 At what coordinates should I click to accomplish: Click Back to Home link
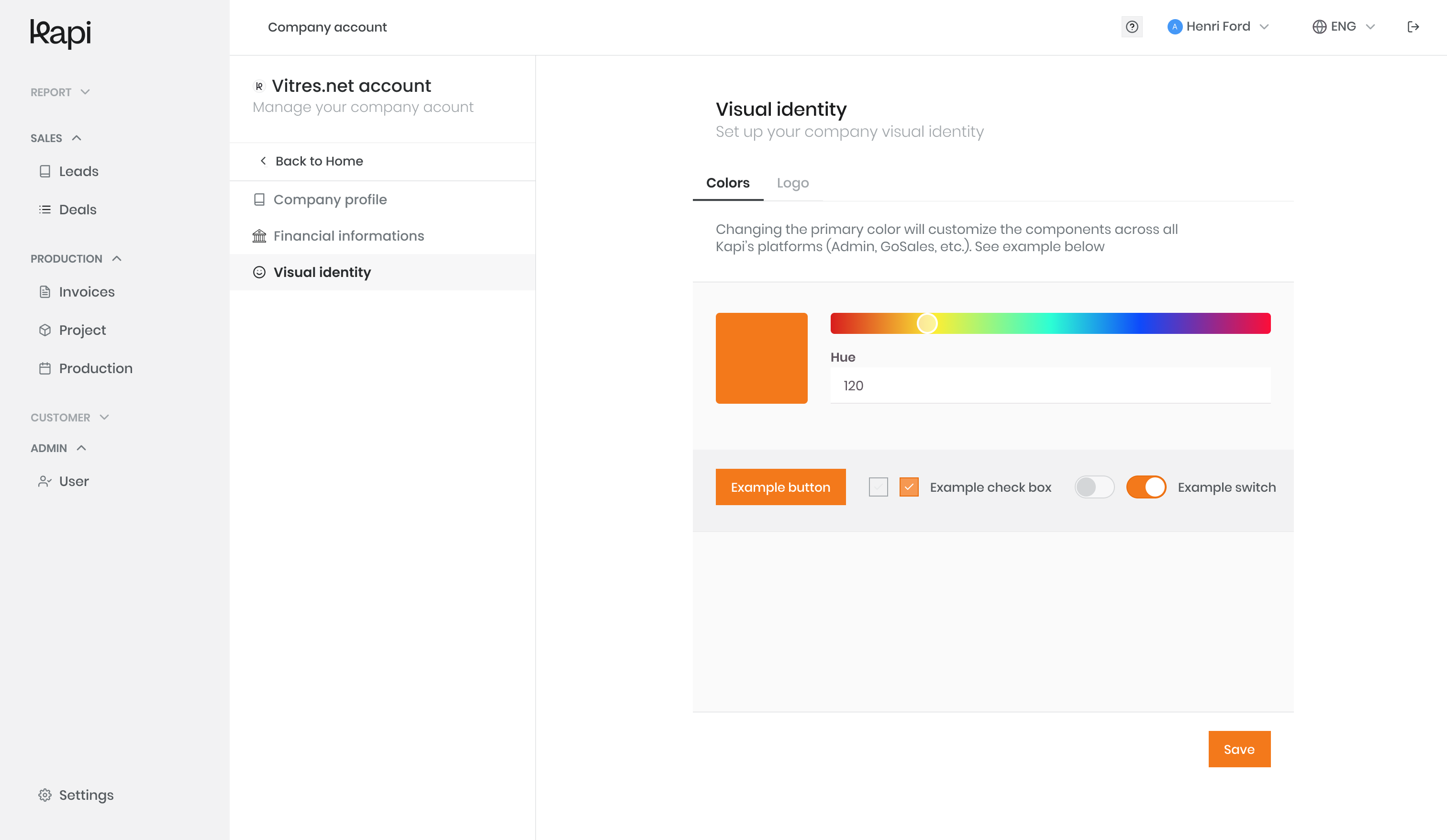[319, 161]
